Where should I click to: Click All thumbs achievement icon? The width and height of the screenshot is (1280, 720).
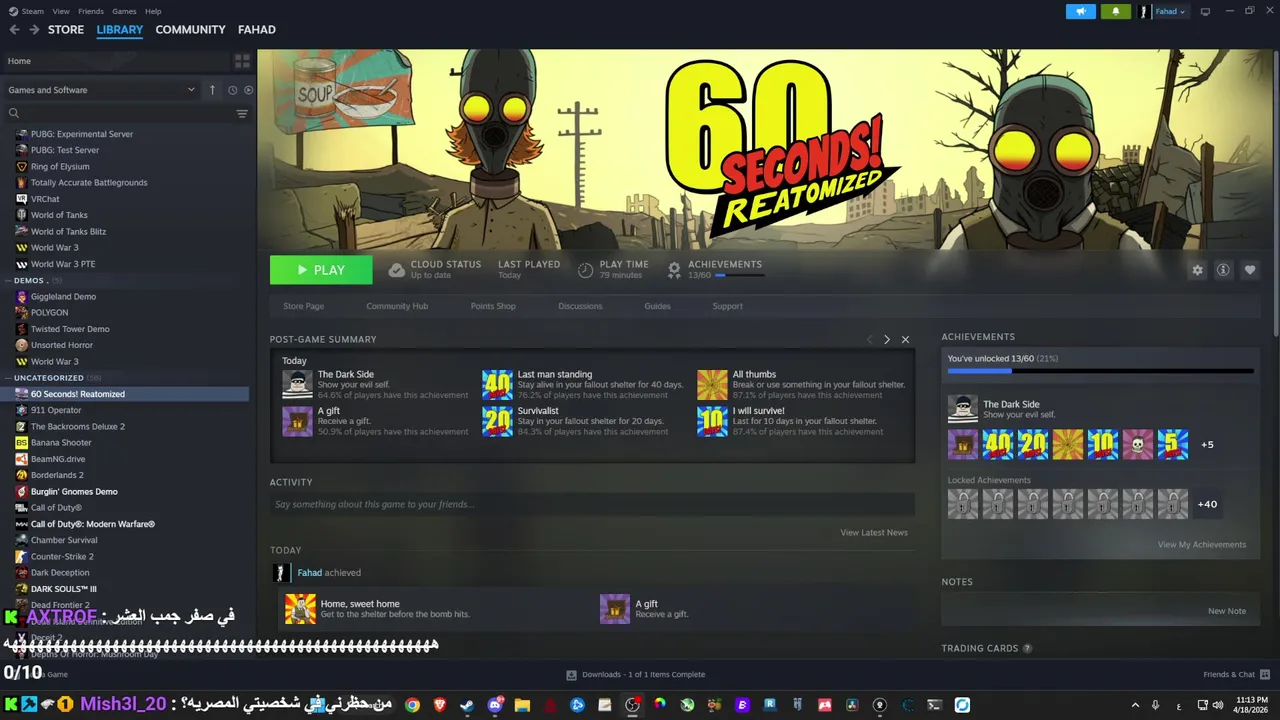712,385
